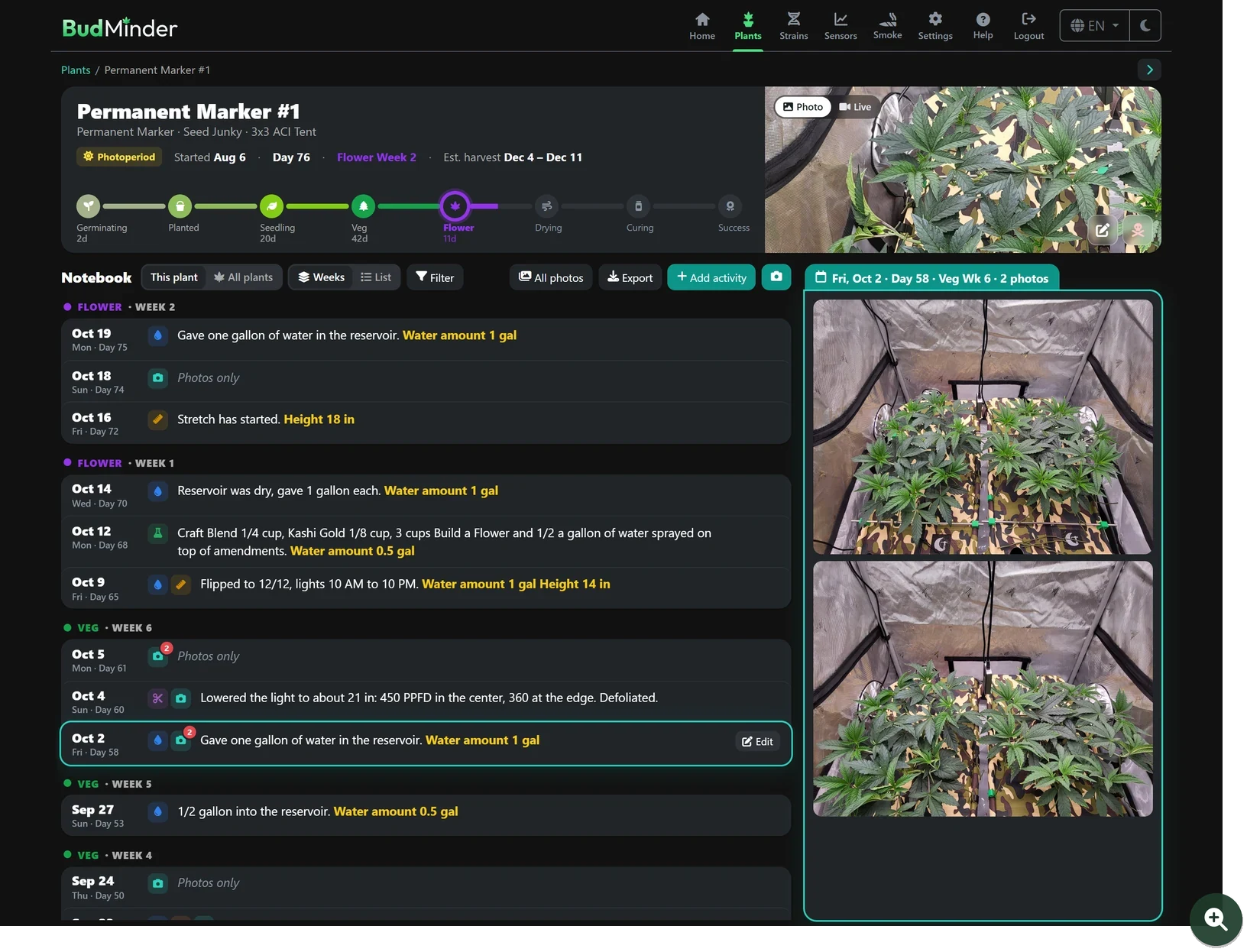Click the Logout icon
The width and height of the screenshot is (1247, 952).
point(1028,26)
